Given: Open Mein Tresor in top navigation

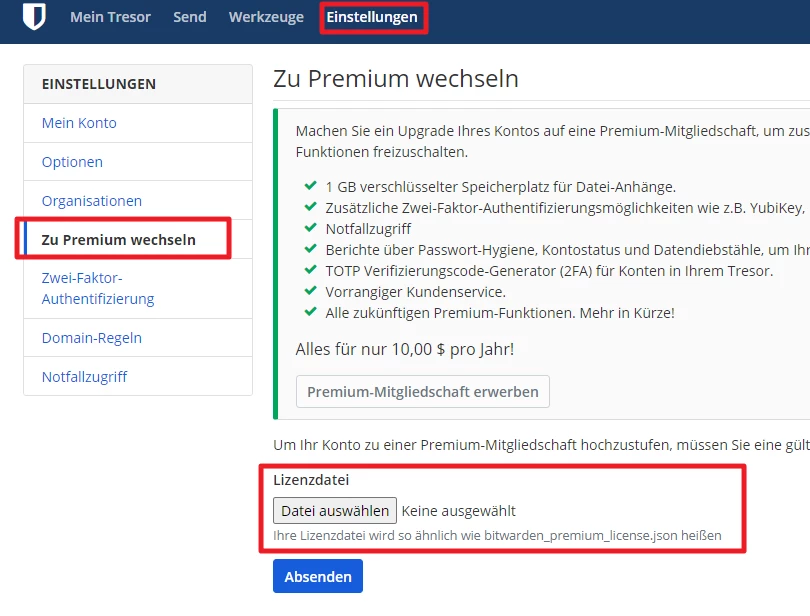Looking at the screenshot, I should [110, 17].
